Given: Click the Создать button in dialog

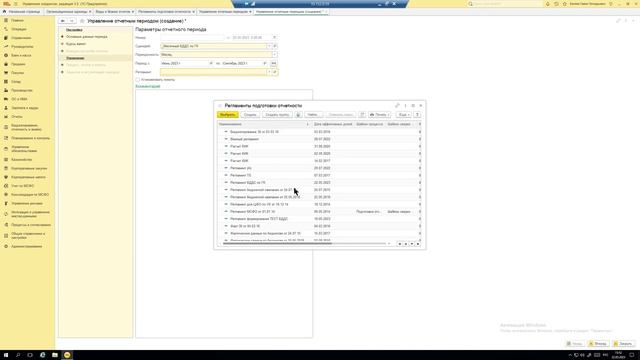Looking at the screenshot, I should pos(250,115).
